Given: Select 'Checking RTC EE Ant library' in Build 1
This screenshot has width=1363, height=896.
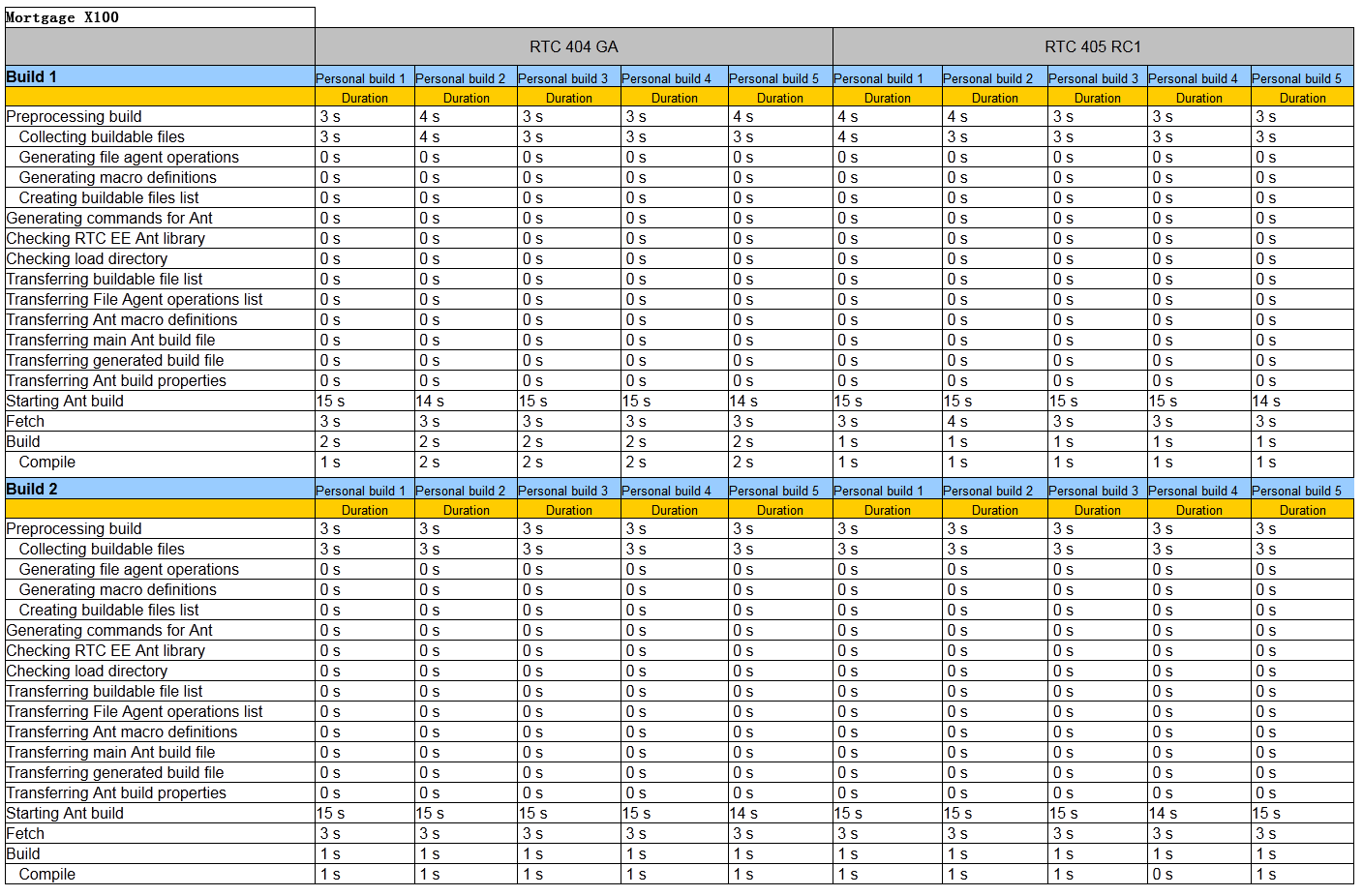Looking at the screenshot, I should click(x=106, y=238).
